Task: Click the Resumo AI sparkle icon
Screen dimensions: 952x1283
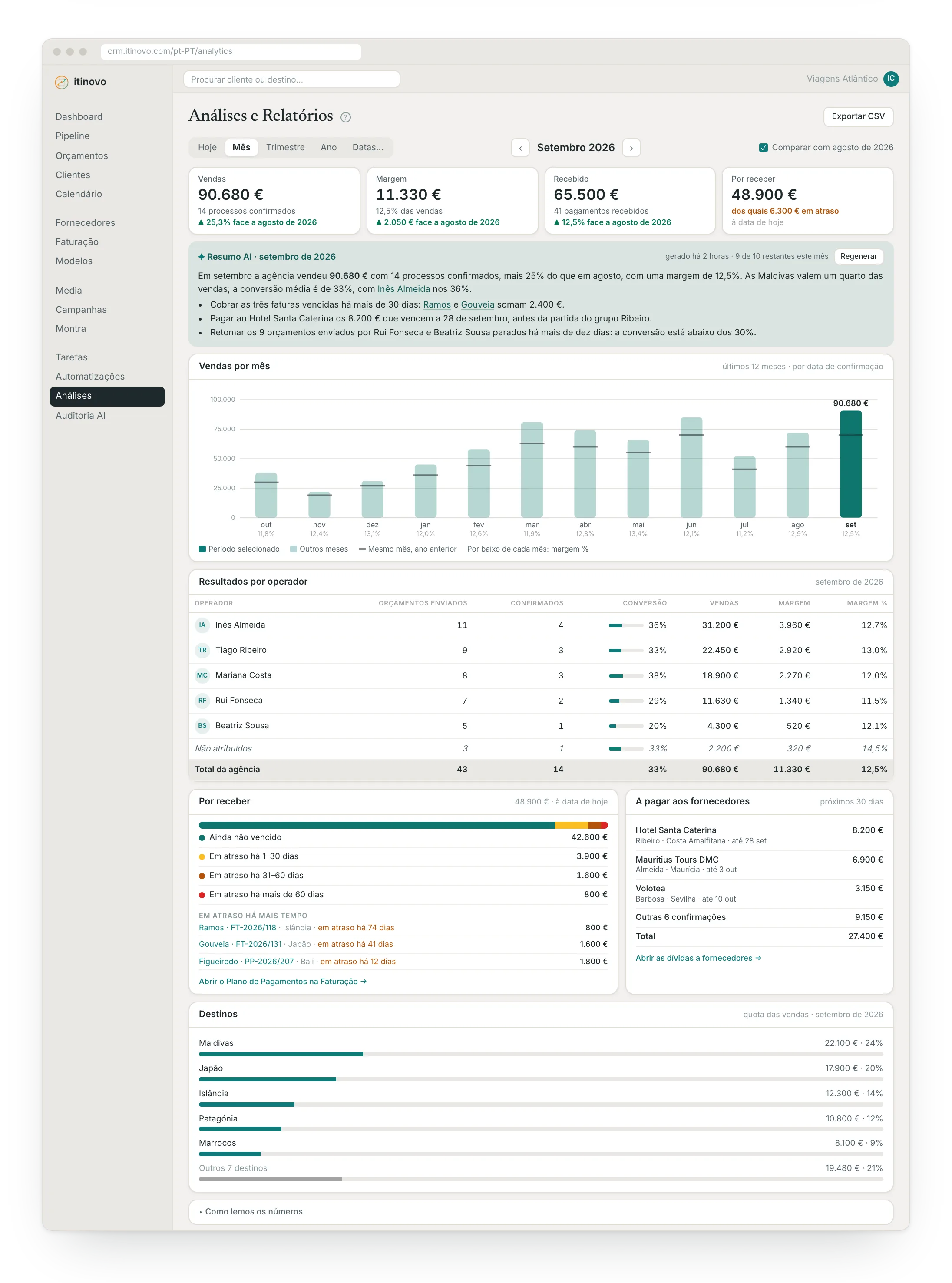Action: [x=201, y=257]
